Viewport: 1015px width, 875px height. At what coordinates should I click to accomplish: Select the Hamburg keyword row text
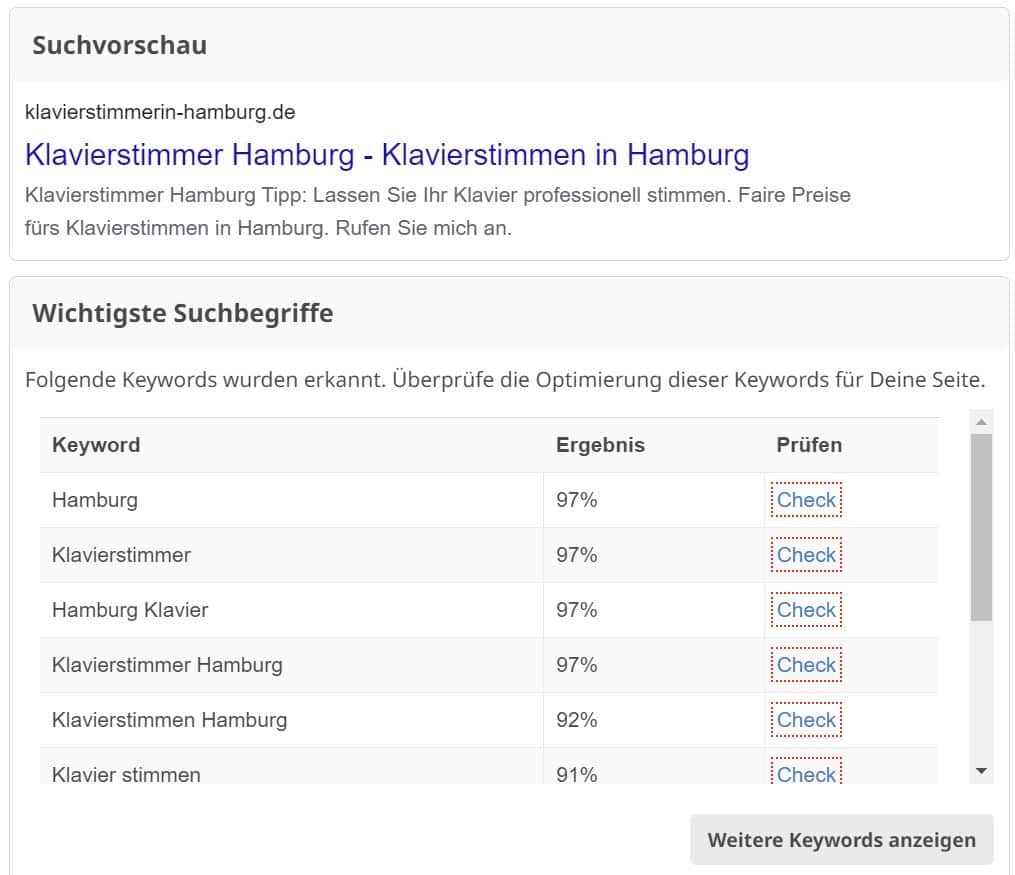point(95,500)
